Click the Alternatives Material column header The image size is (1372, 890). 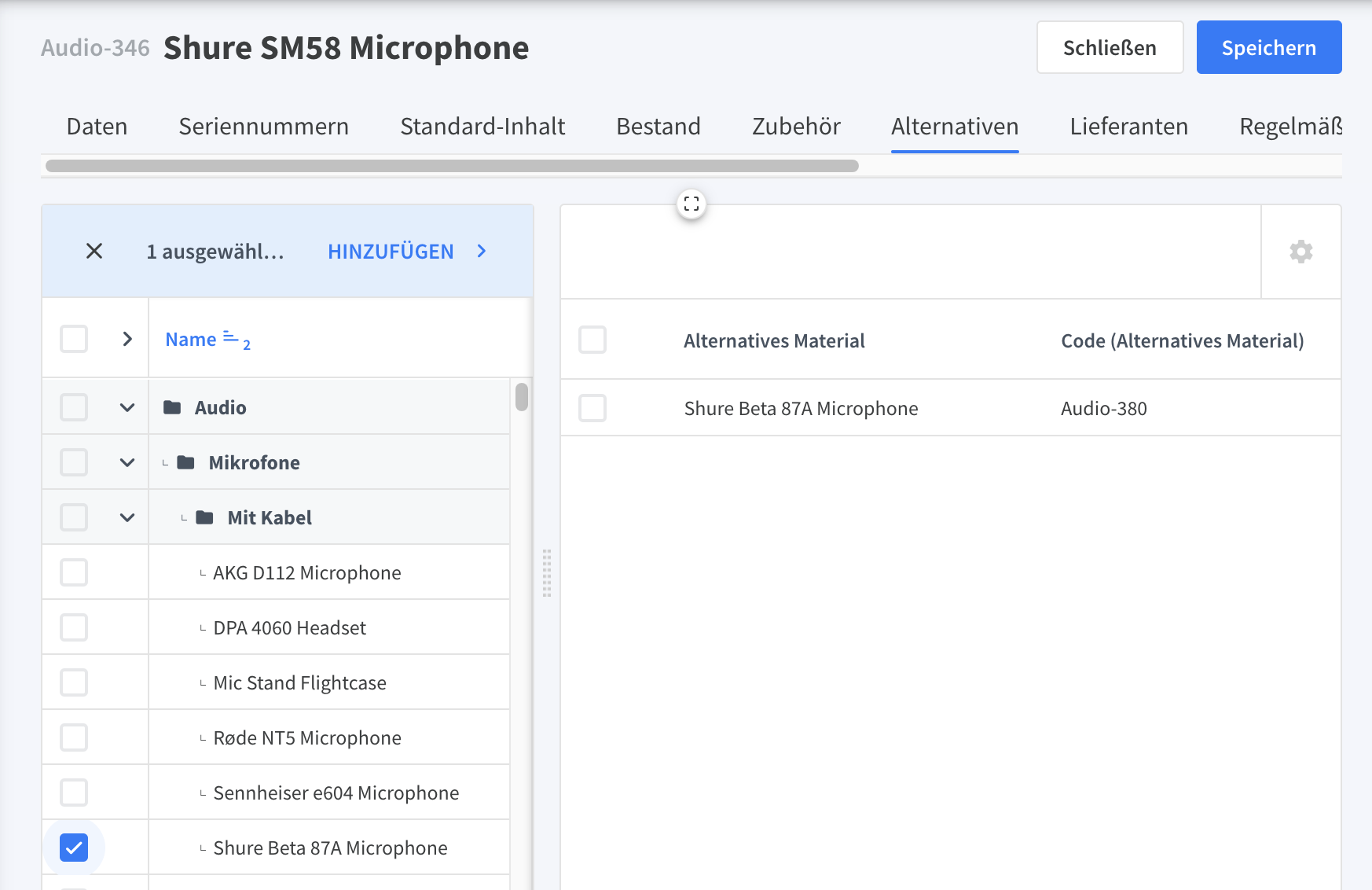pyautogui.click(x=774, y=340)
